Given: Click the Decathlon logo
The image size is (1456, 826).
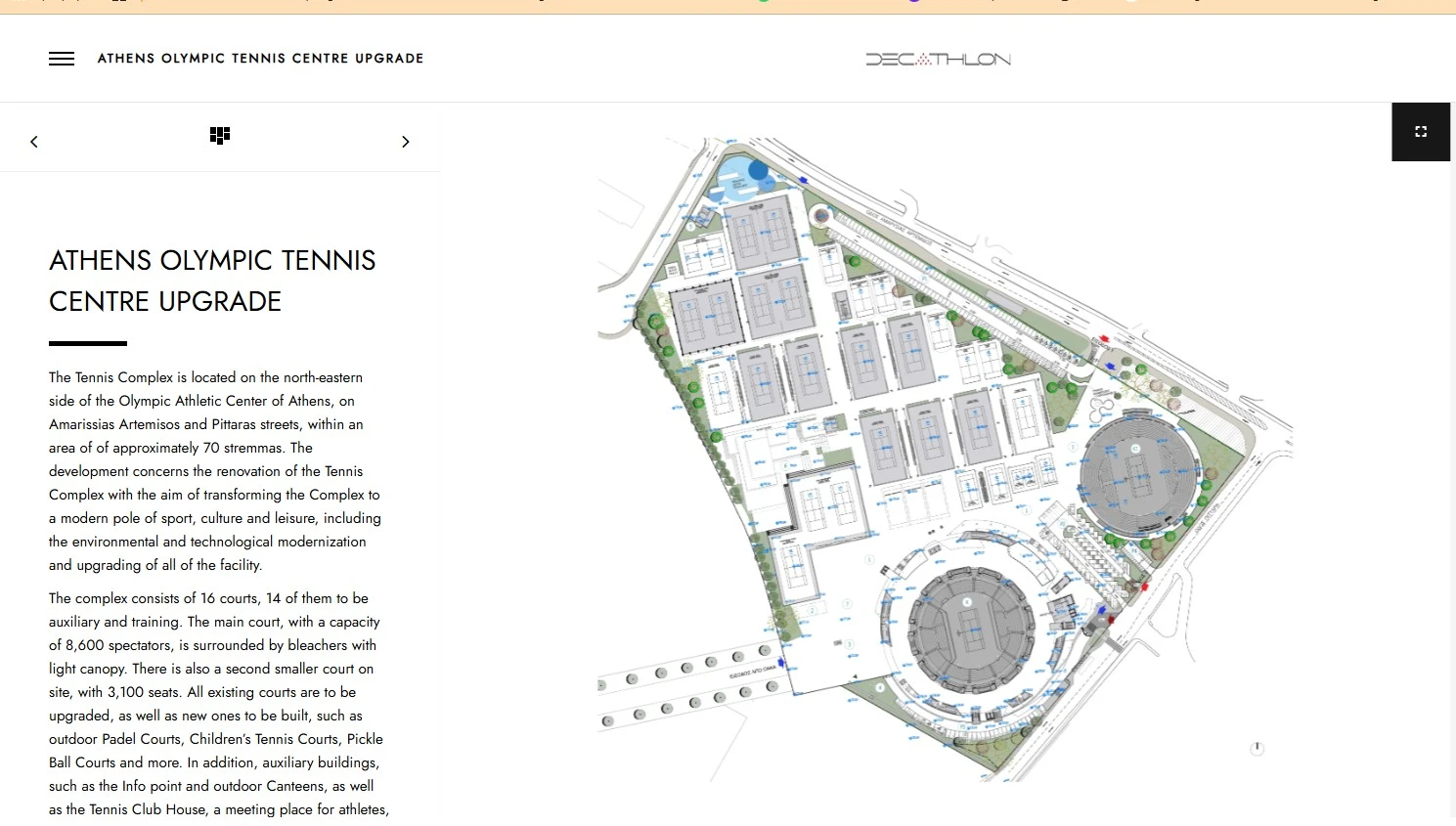Looking at the screenshot, I should (938, 59).
